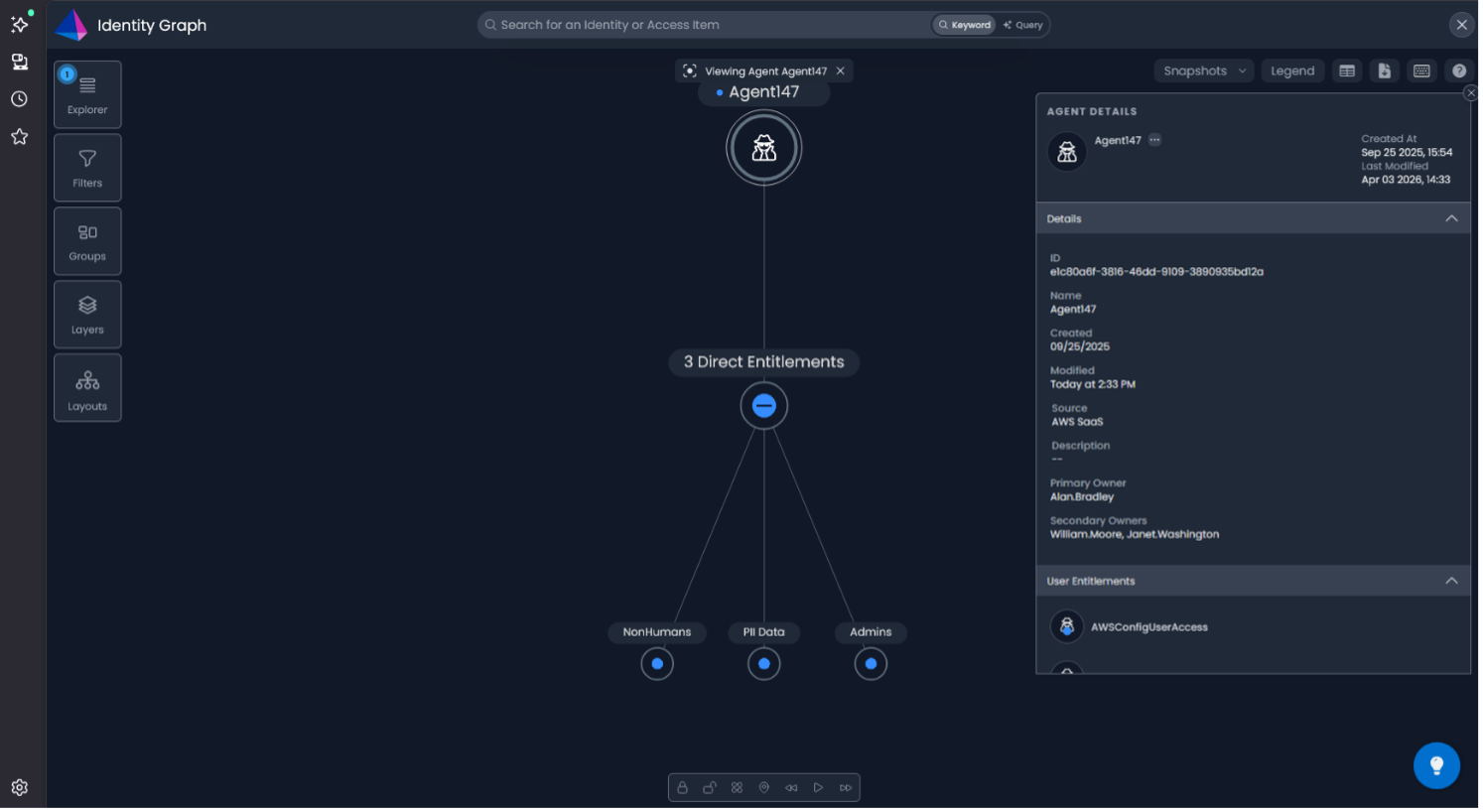This screenshot has height=812, width=1483.
Task: Click the four-circles cluster icon
Action: tap(737, 788)
